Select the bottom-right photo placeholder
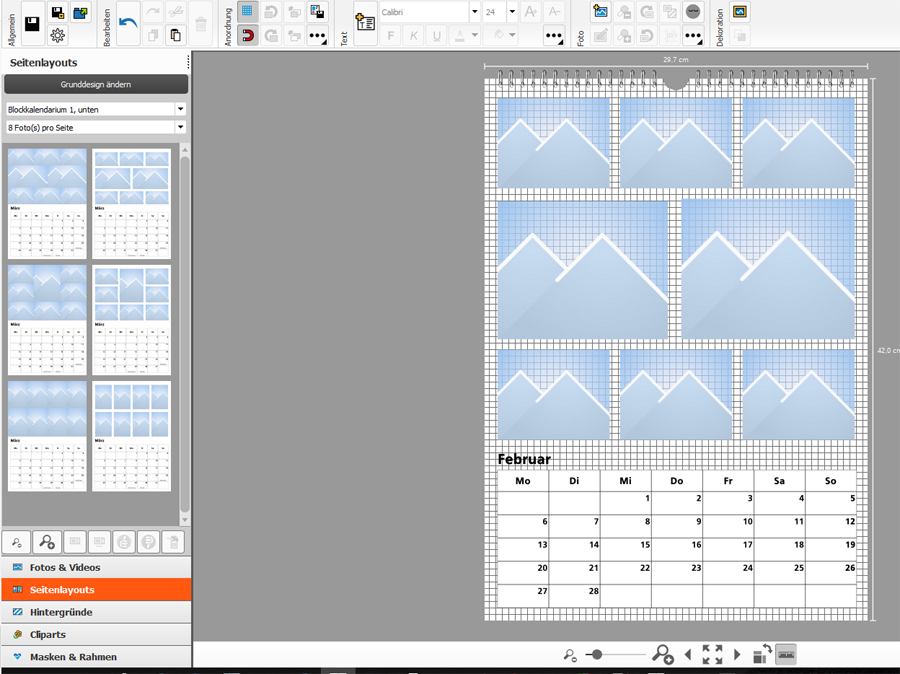Screen dimensions: 900x674 point(798,395)
